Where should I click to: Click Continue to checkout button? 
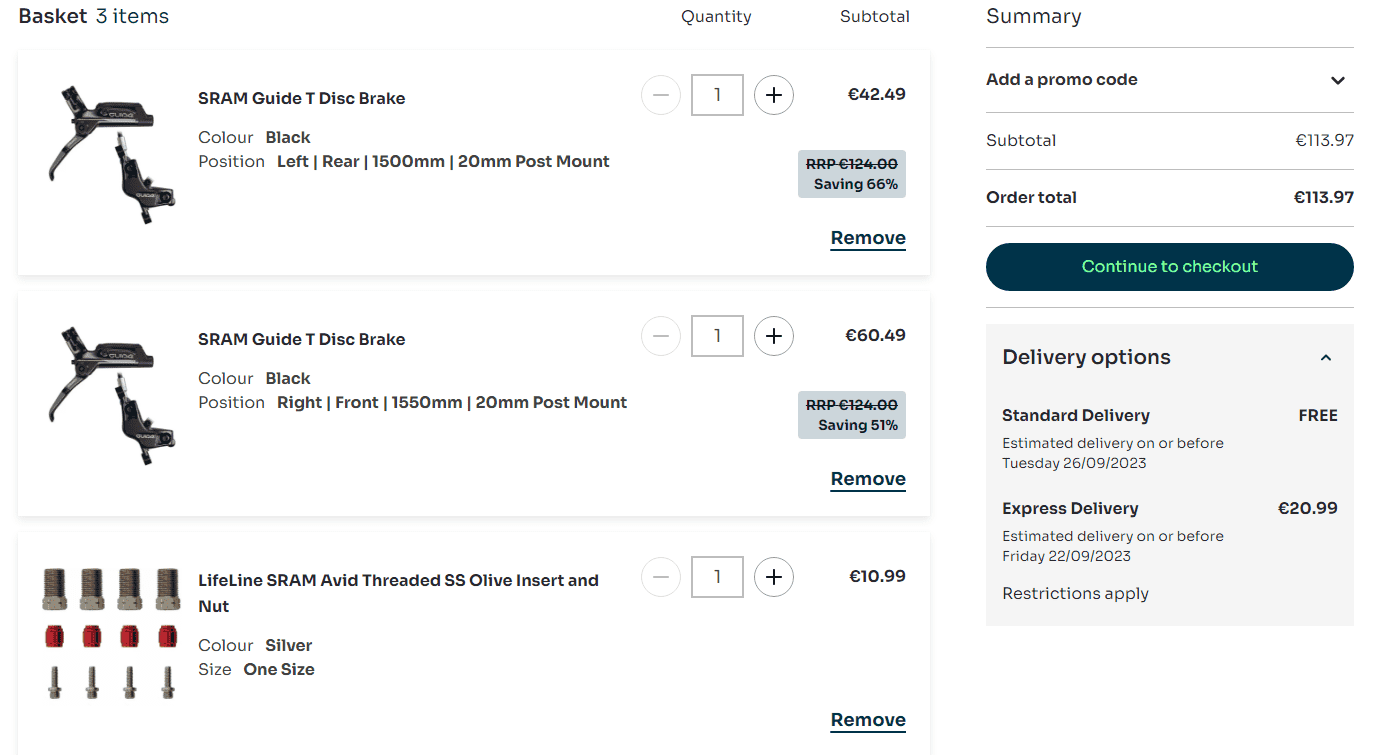(1169, 267)
